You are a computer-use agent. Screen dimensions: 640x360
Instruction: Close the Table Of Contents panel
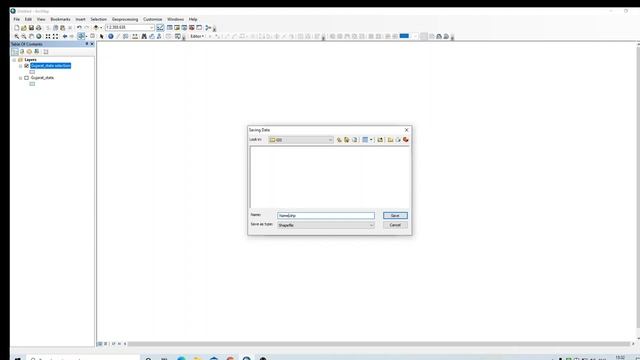click(92, 44)
